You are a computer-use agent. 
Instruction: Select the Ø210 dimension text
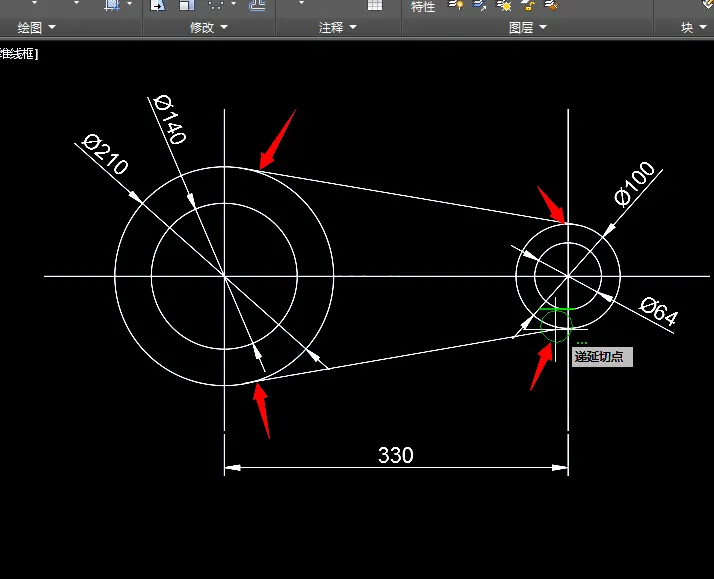105,154
